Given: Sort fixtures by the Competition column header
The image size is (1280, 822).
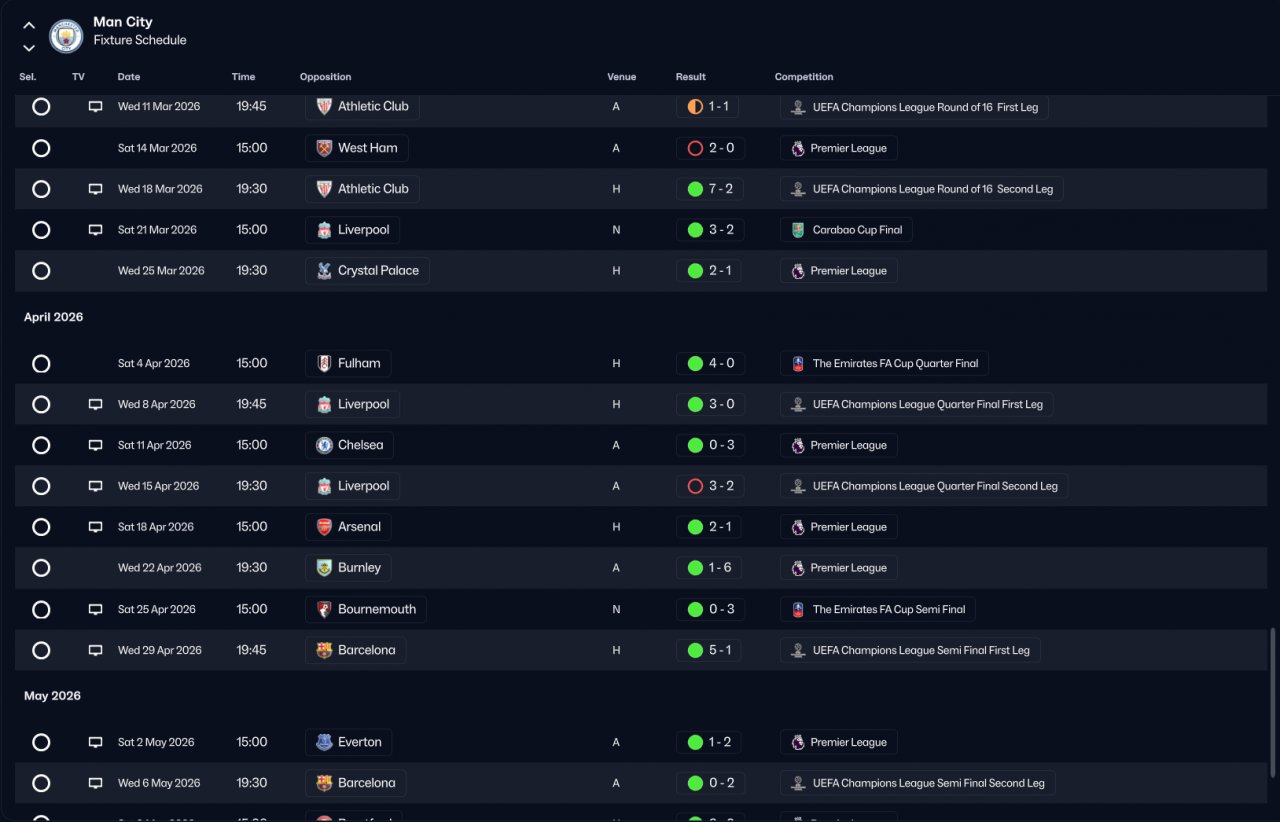Looking at the screenshot, I should click(803, 77).
